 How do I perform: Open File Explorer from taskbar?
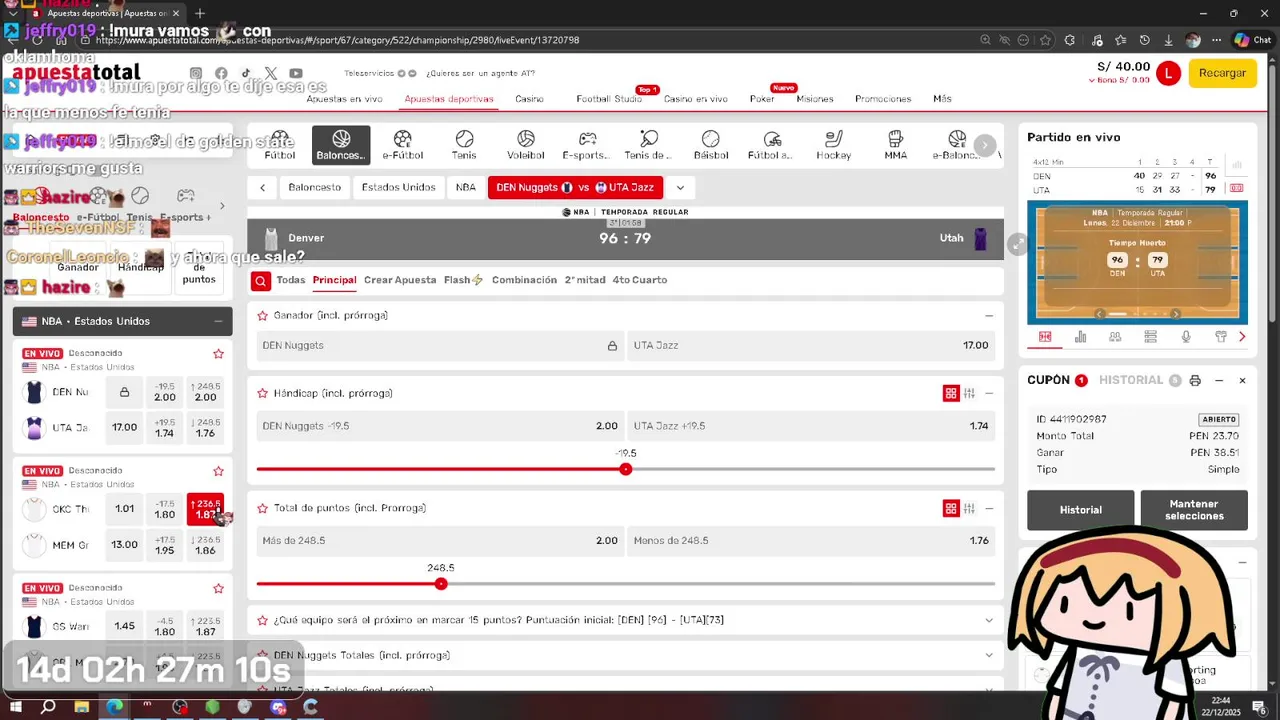[81, 707]
